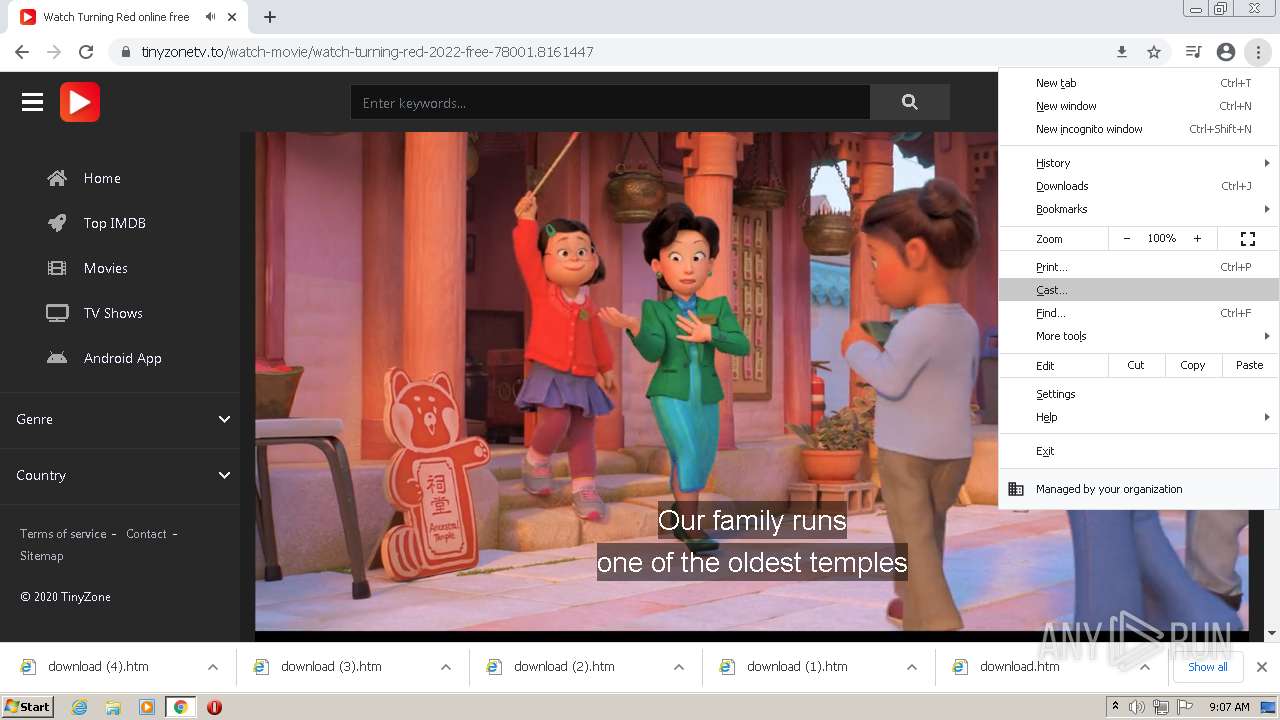
Task: Open Top IMDB in the sidebar
Action: (115, 223)
